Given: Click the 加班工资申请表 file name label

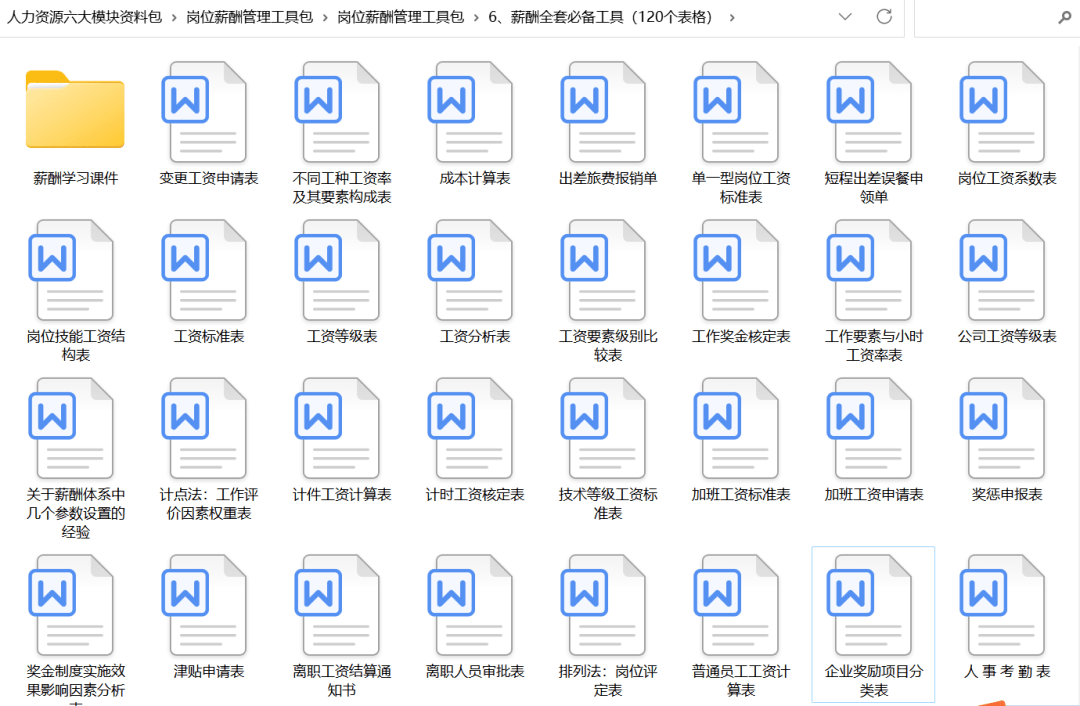Looking at the screenshot, I should (x=874, y=495).
